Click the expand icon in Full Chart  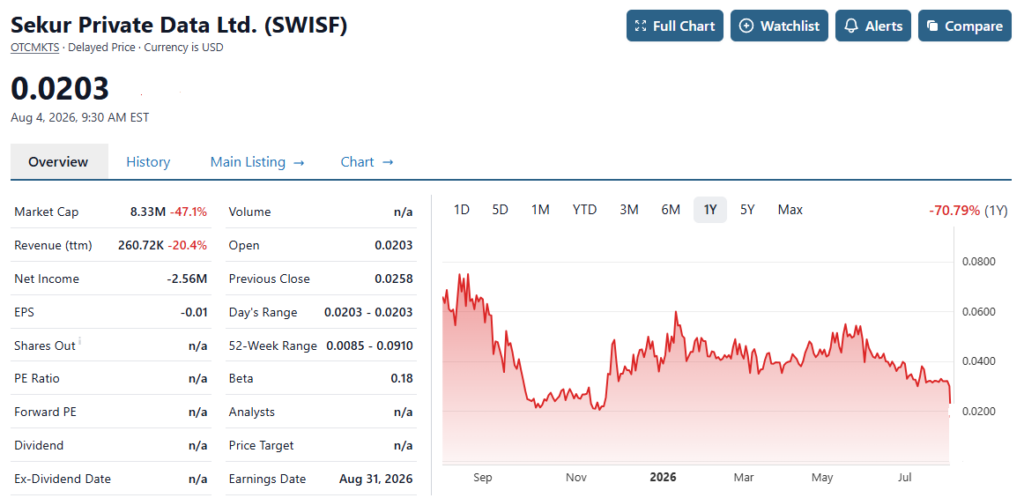point(641,26)
